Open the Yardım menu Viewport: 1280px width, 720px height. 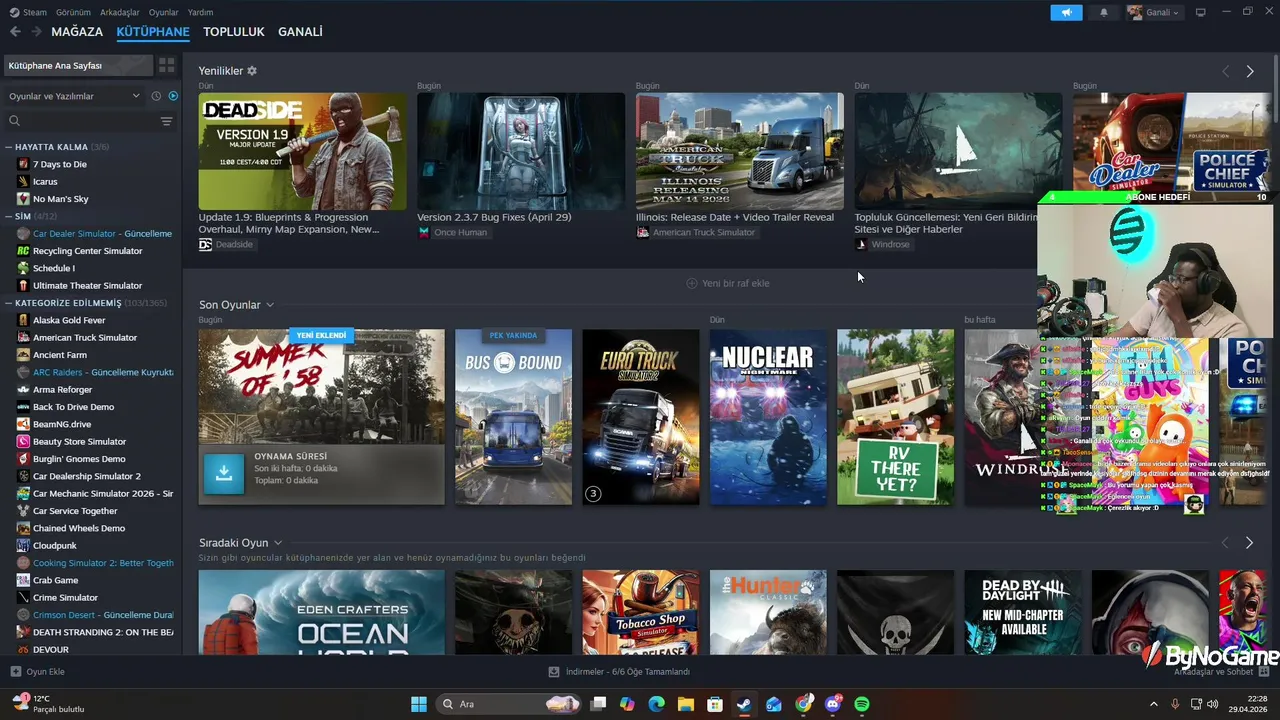click(x=201, y=12)
